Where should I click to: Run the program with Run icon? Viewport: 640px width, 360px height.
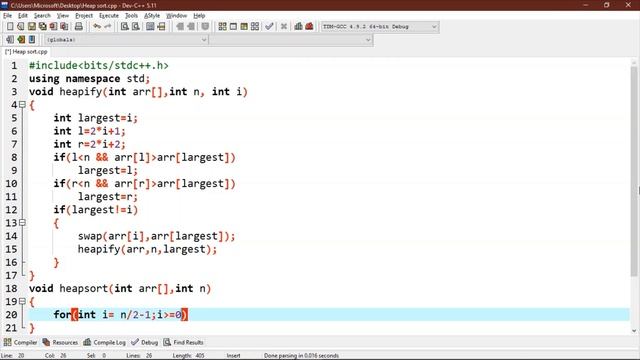pyautogui.click(x=233, y=27)
